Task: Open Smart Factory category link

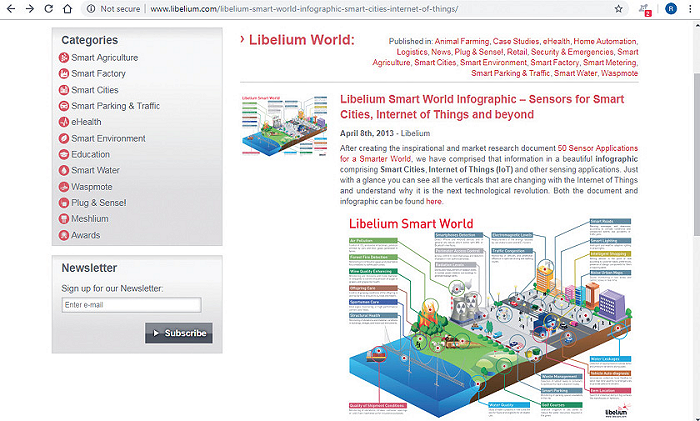Action: (x=98, y=74)
